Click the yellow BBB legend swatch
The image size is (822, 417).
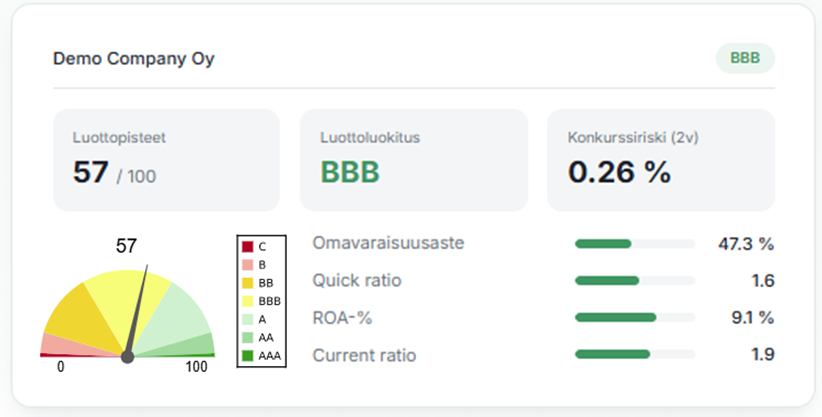click(247, 301)
